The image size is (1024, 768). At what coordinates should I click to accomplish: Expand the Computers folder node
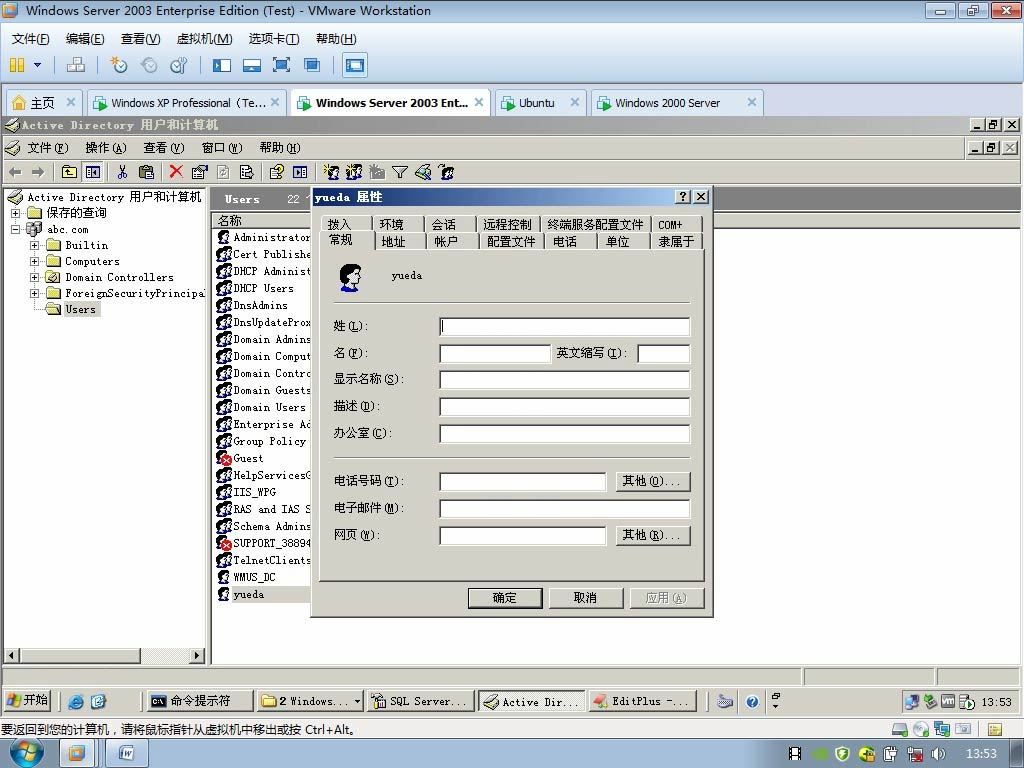[x=35, y=261]
